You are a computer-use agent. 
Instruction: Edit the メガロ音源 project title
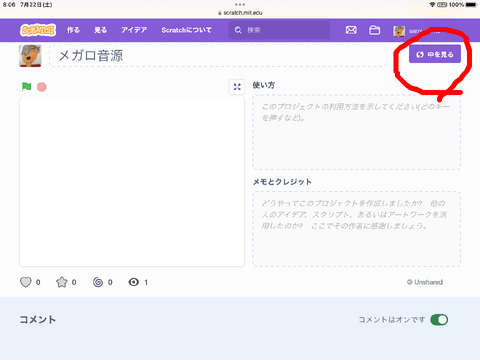218,55
